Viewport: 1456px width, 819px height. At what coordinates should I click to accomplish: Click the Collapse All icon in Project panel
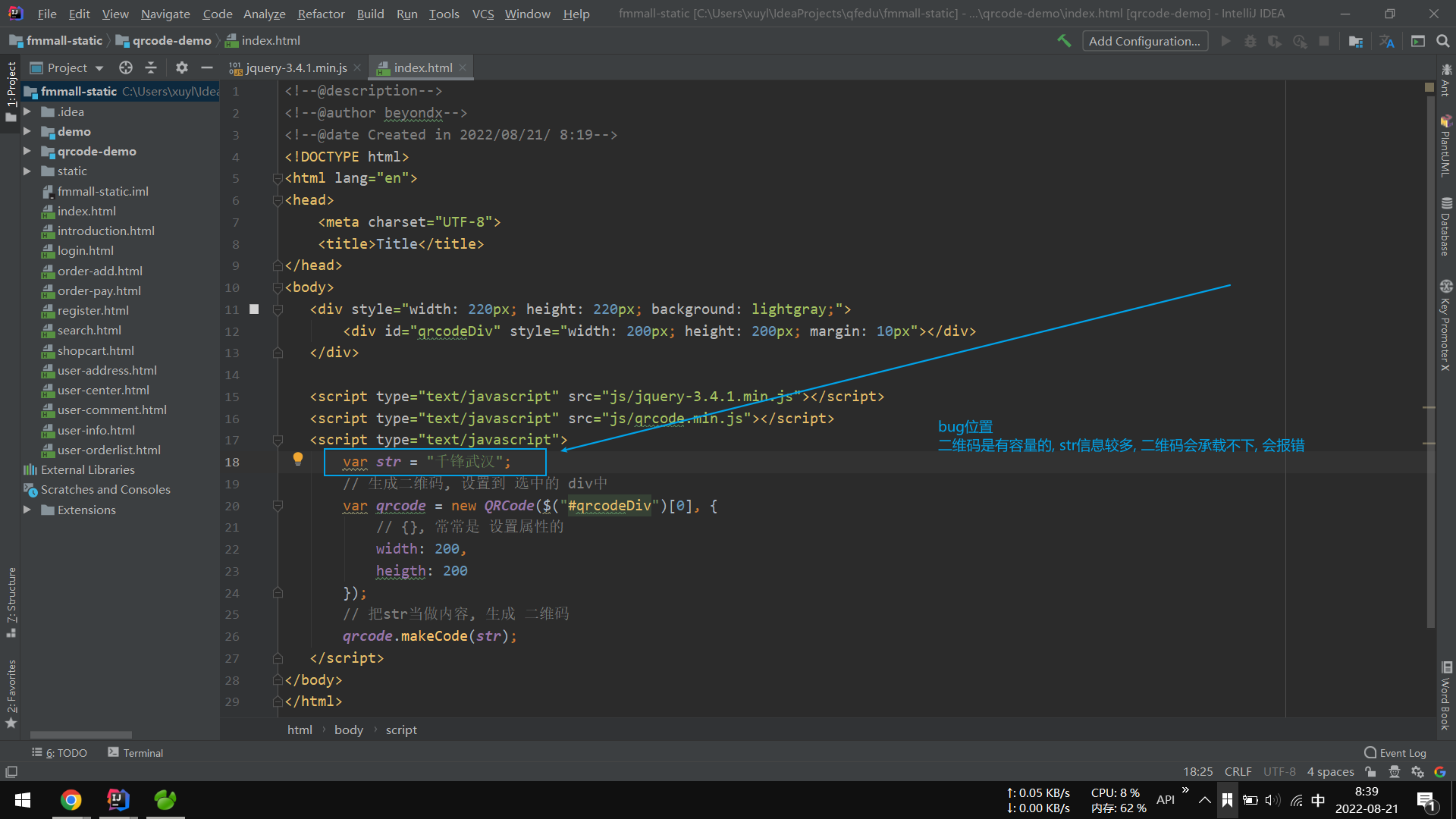[x=151, y=67]
